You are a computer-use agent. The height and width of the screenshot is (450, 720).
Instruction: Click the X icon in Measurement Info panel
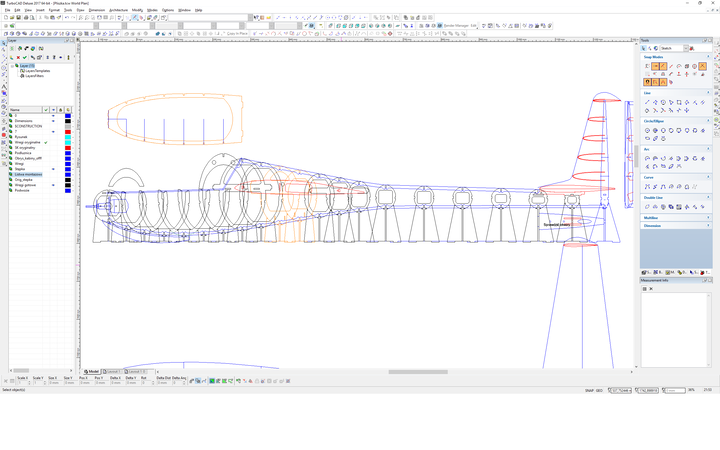tap(651, 289)
